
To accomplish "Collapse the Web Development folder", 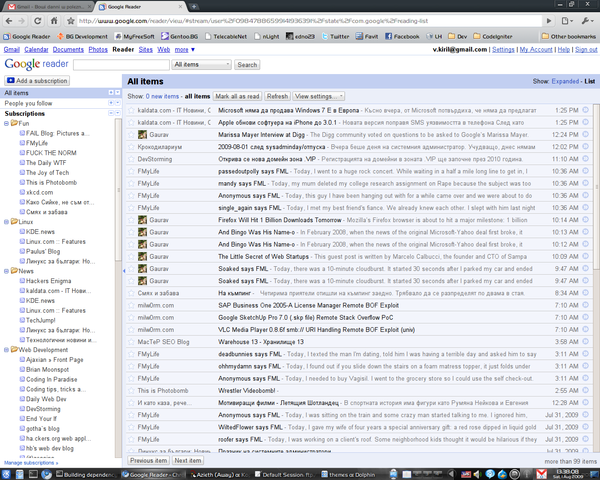I will pos(6,349).
